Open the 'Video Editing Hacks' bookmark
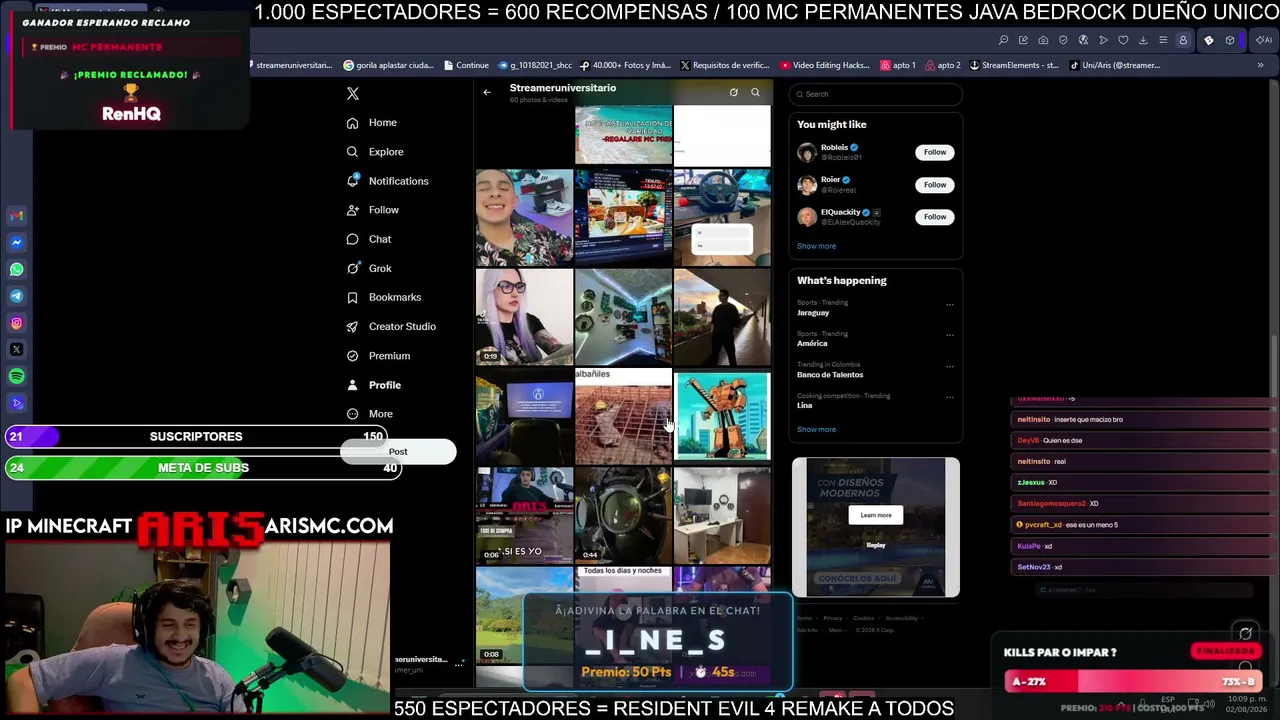Image resolution: width=1280 pixels, height=720 pixels. click(x=825, y=65)
